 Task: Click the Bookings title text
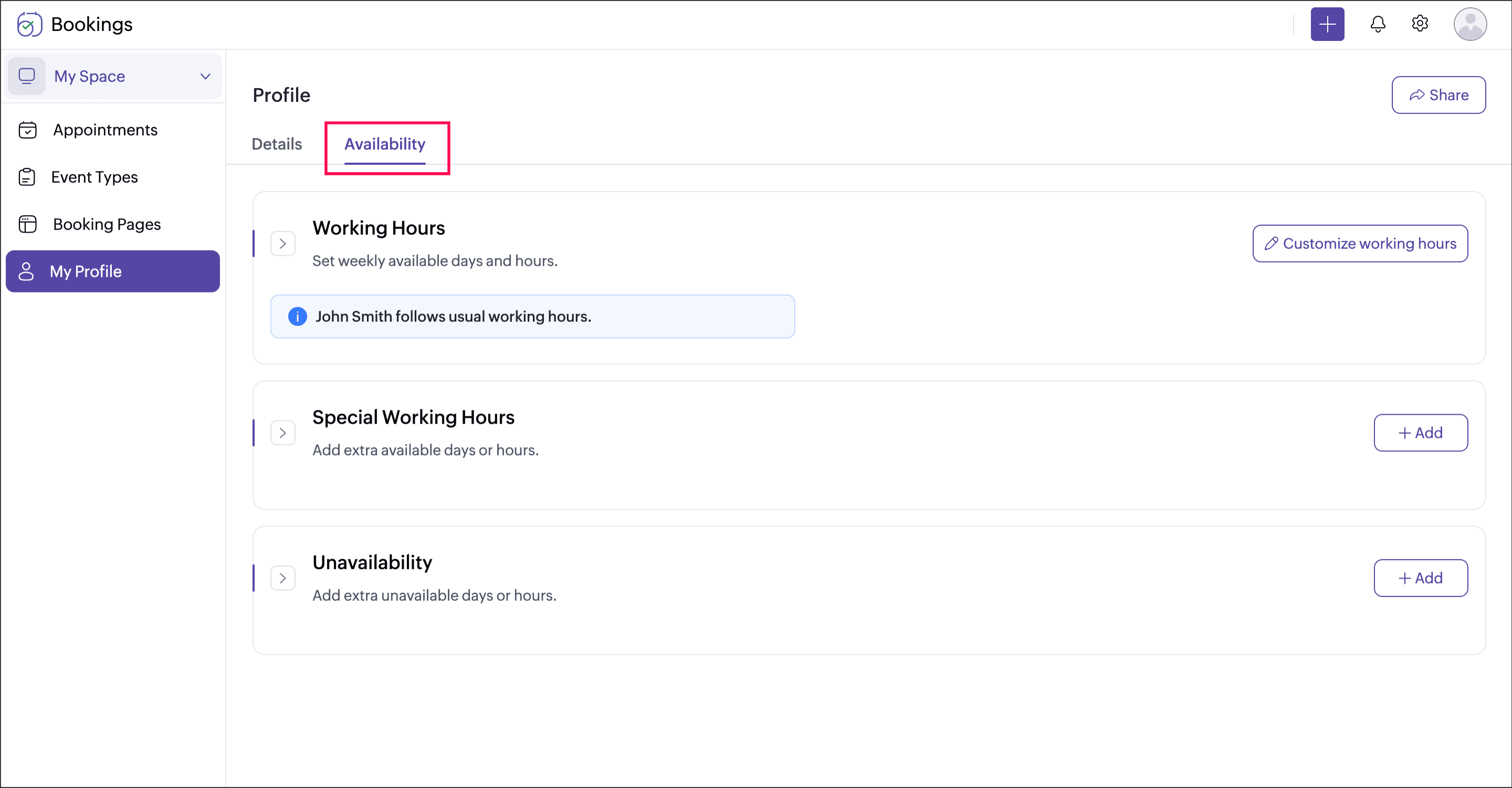tap(92, 24)
